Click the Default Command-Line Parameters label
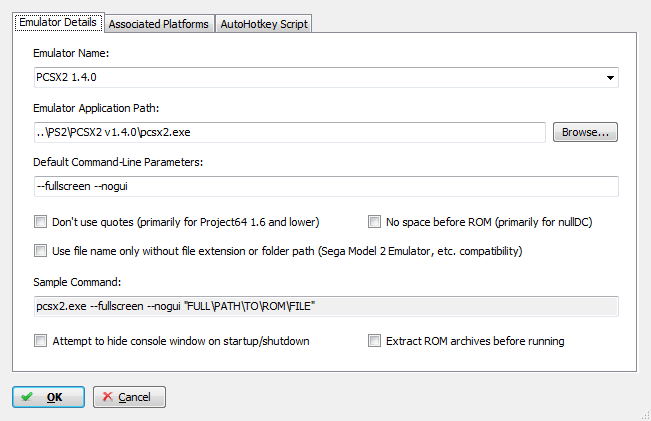Screen dimensions: 651x421 point(118,162)
